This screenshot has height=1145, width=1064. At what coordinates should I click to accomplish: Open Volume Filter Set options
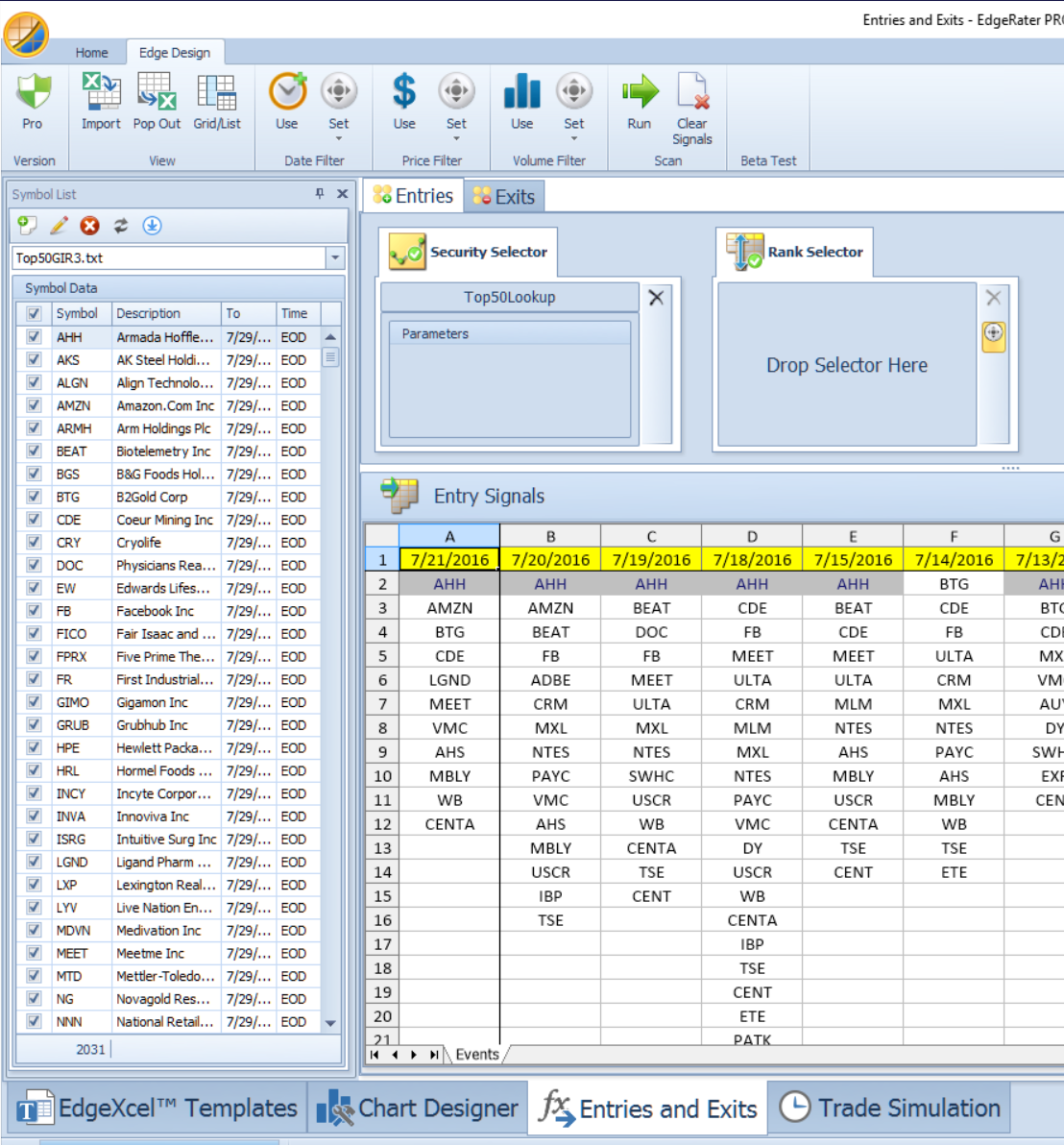click(573, 93)
